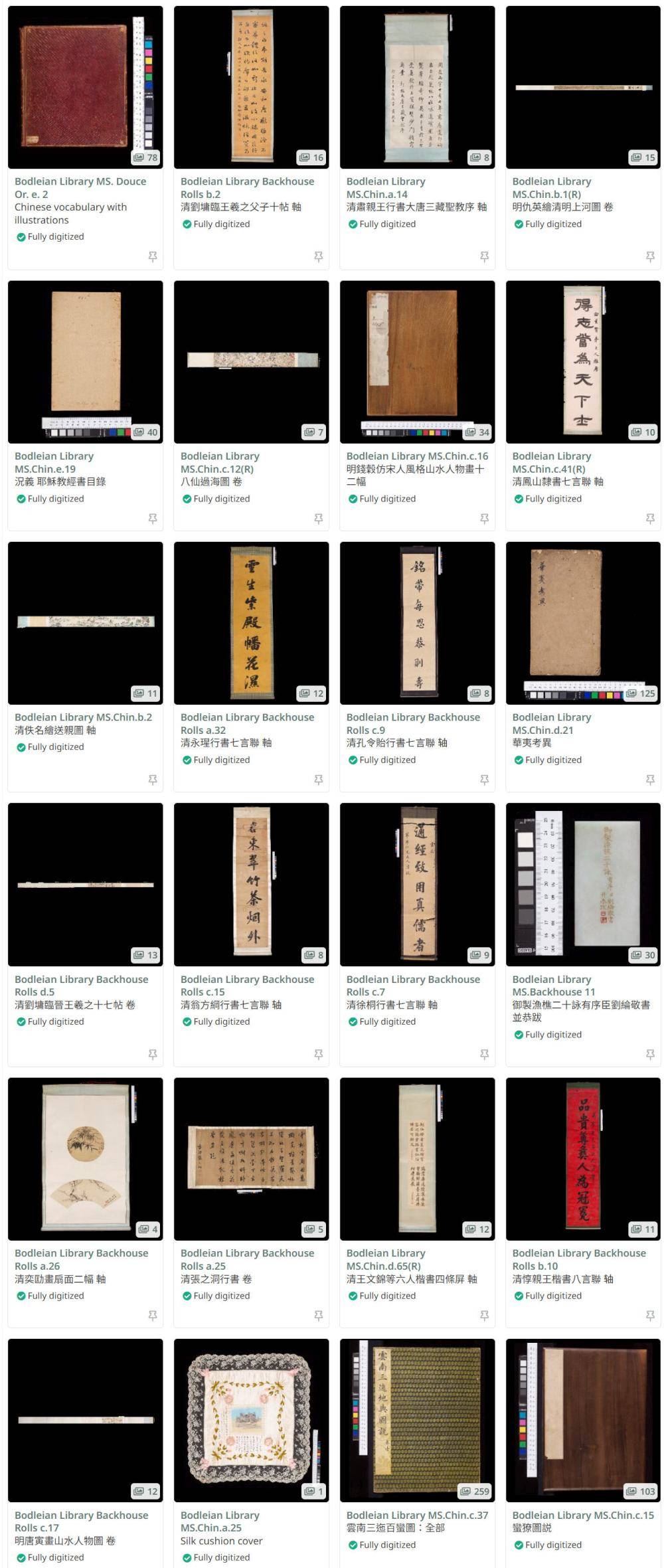Open Backhouse Rolls c.15 title link
The width and height of the screenshot is (664, 1568).
click(x=247, y=986)
